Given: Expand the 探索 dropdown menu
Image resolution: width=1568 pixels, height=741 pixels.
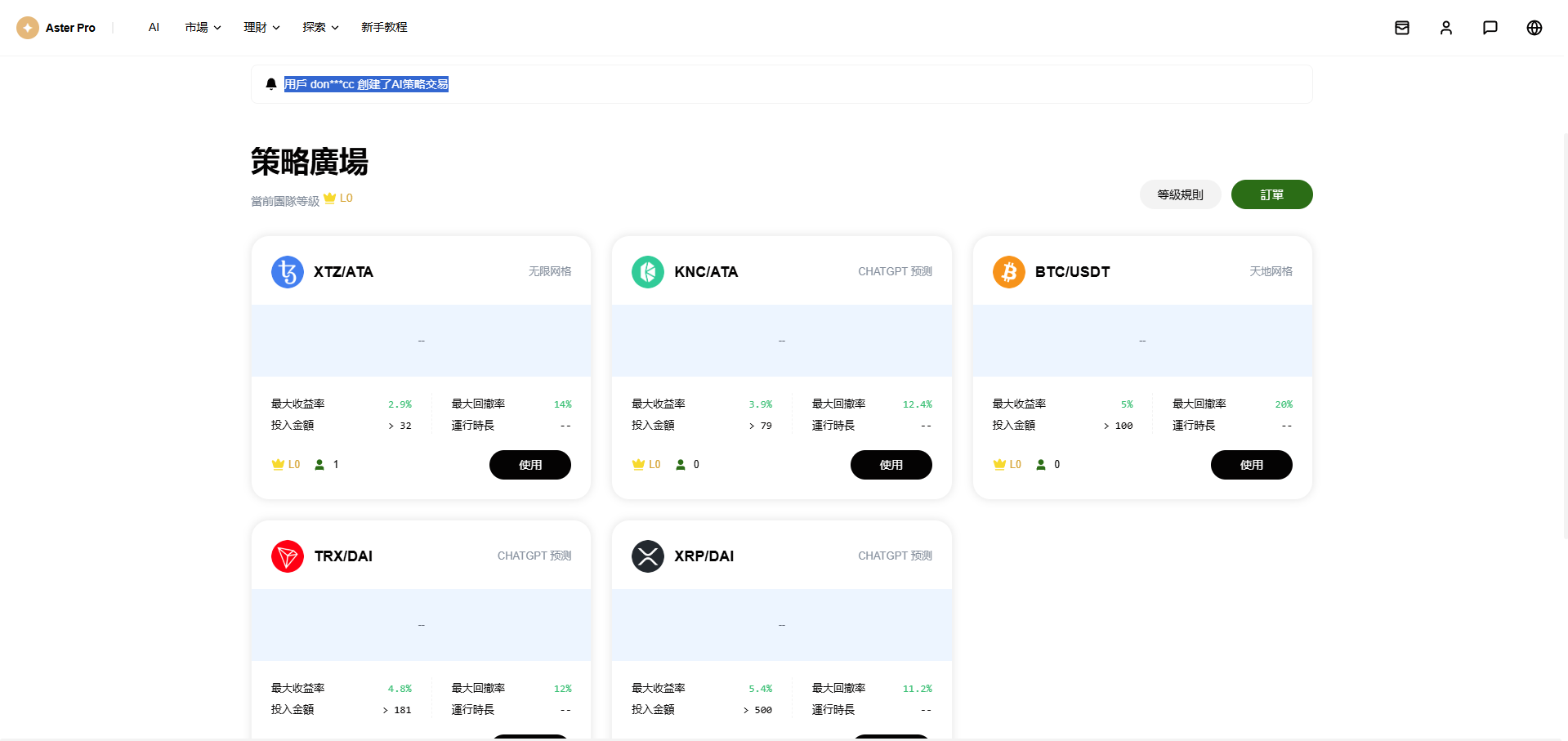Looking at the screenshot, I should [320, 28].
